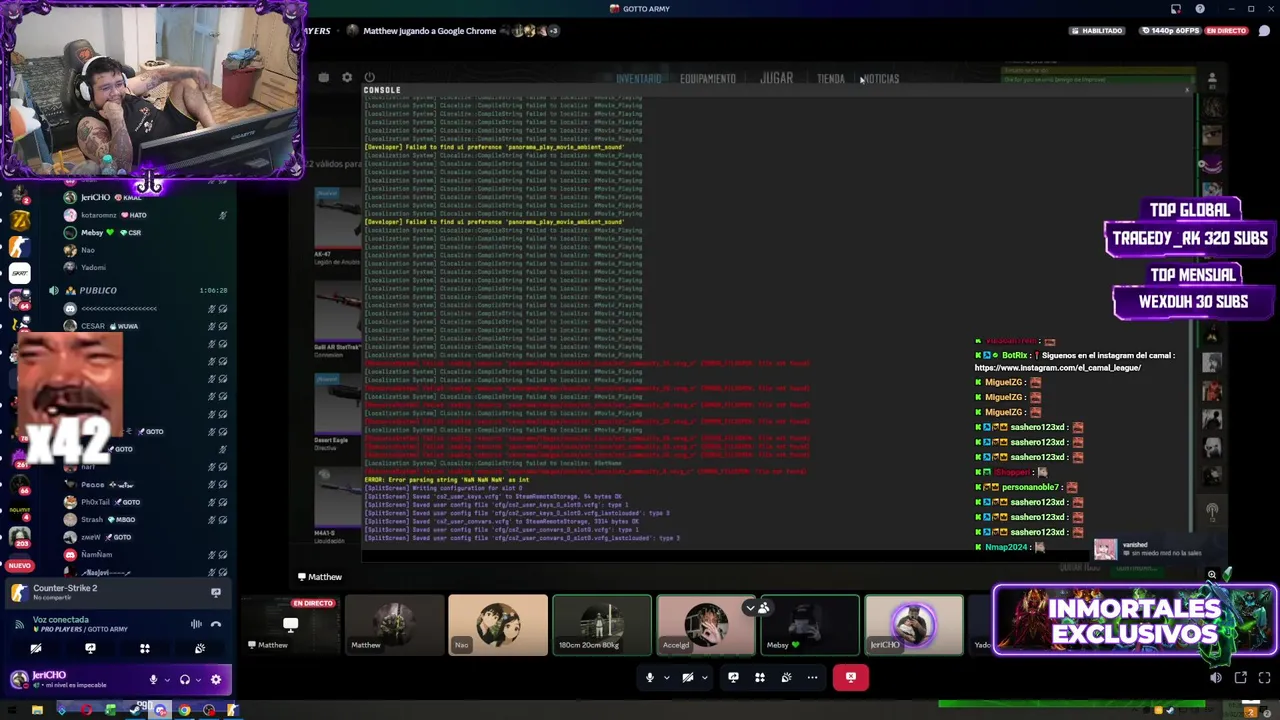1280x720 pixels.
Task: Open Google Chrome from the taskbar
Action: click(184, 711)
